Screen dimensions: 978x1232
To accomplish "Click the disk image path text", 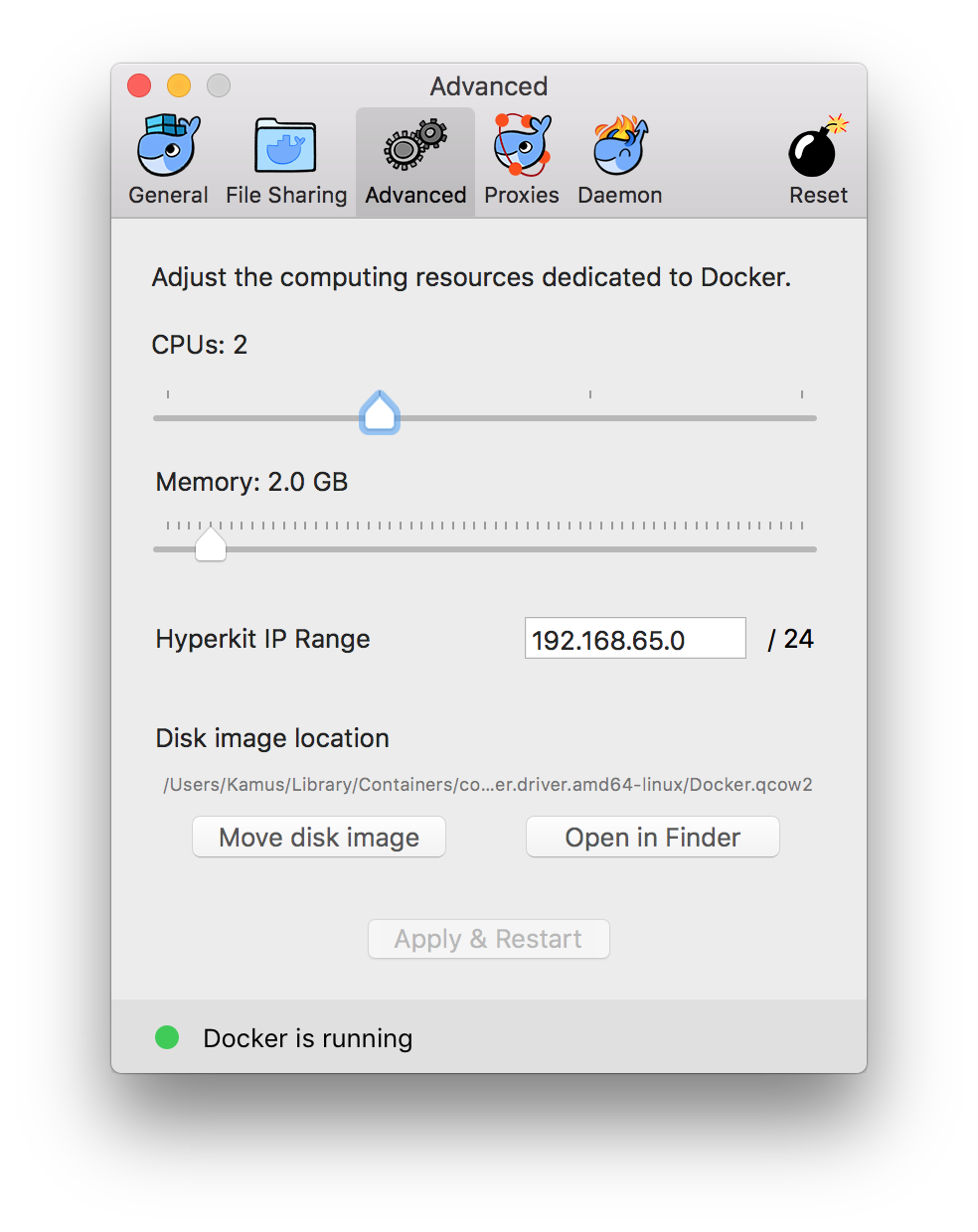I will pyautogui.click(x=488, y=785).
